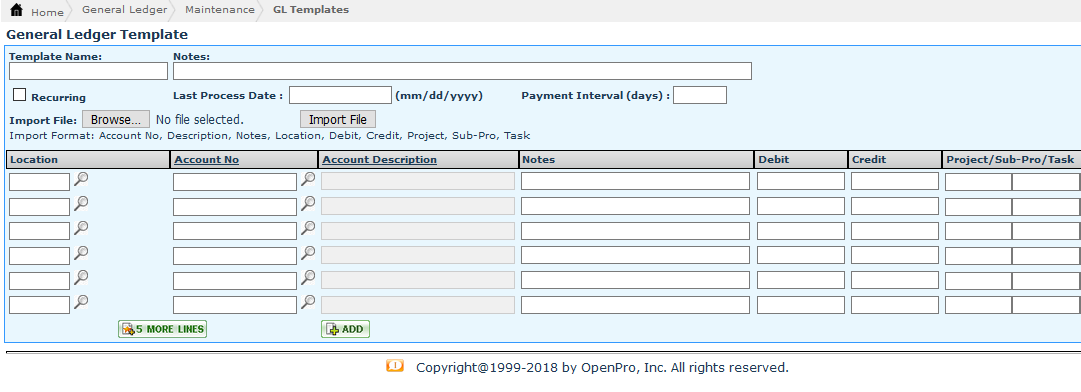The width and height of the screenshot is (1081, 392).
Task: Focus sixth row Credit field
Action: [x=895, y=305]
